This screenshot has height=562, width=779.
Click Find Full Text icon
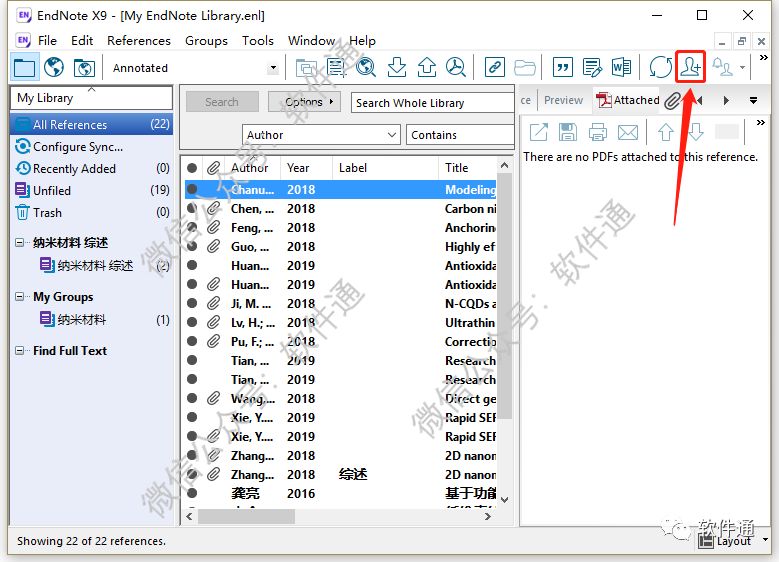point(456,67)
